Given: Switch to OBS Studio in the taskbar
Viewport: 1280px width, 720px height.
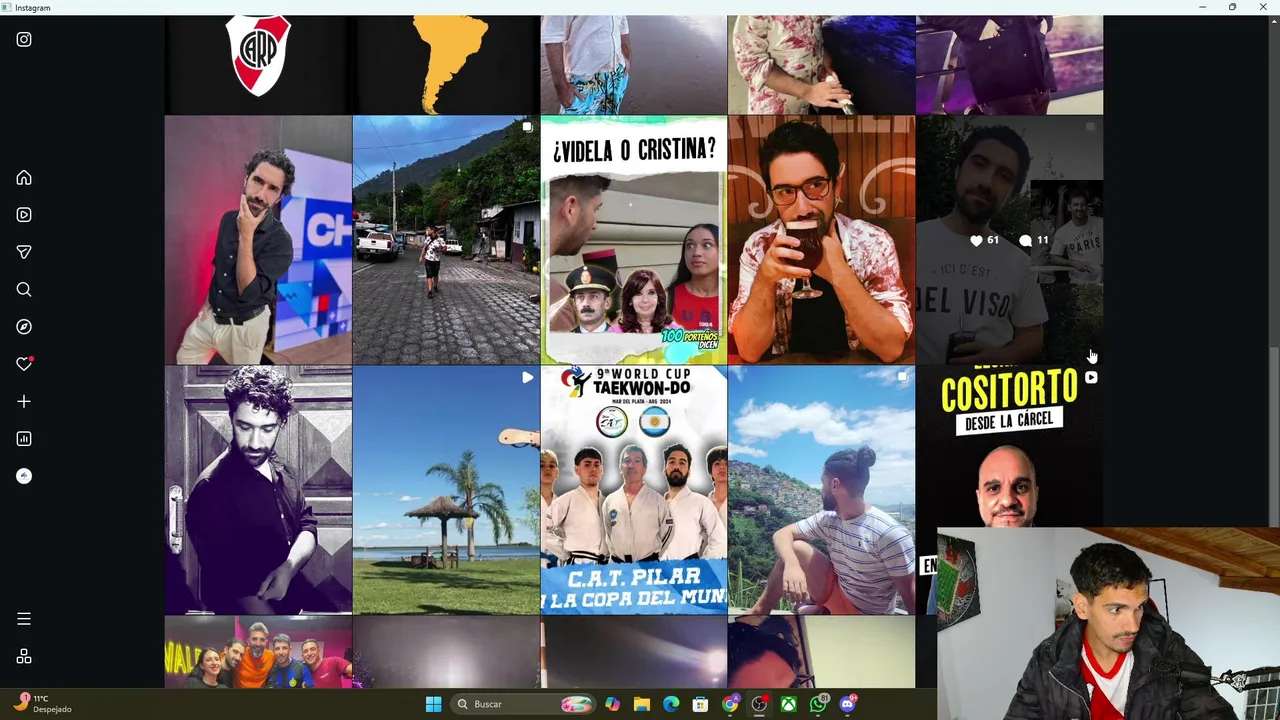Looking at the screenshot, I should pos(759,704).
